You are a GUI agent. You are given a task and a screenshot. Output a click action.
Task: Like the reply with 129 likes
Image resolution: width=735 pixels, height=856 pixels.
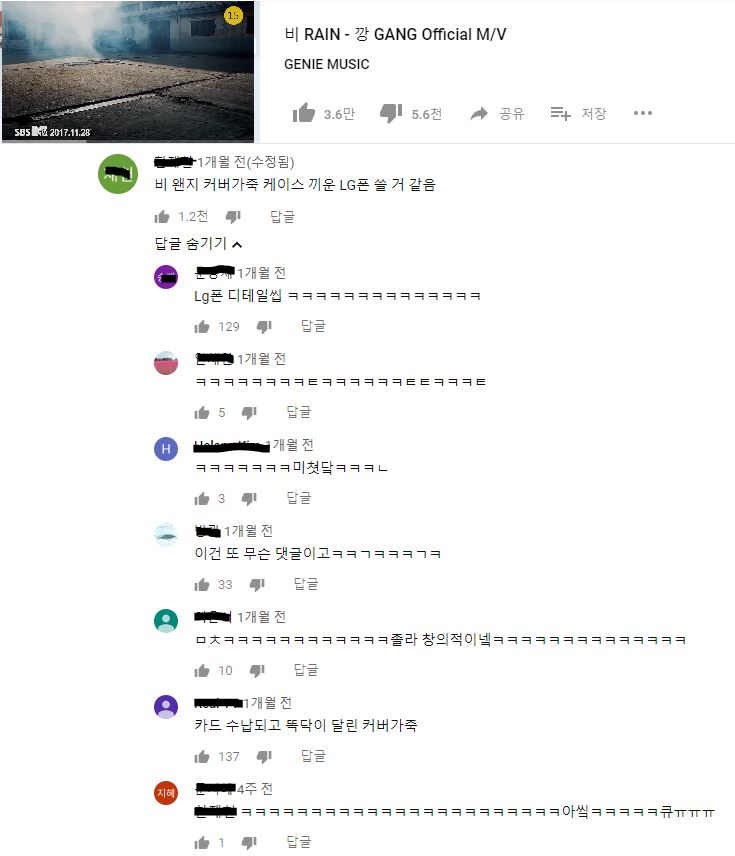202,326
